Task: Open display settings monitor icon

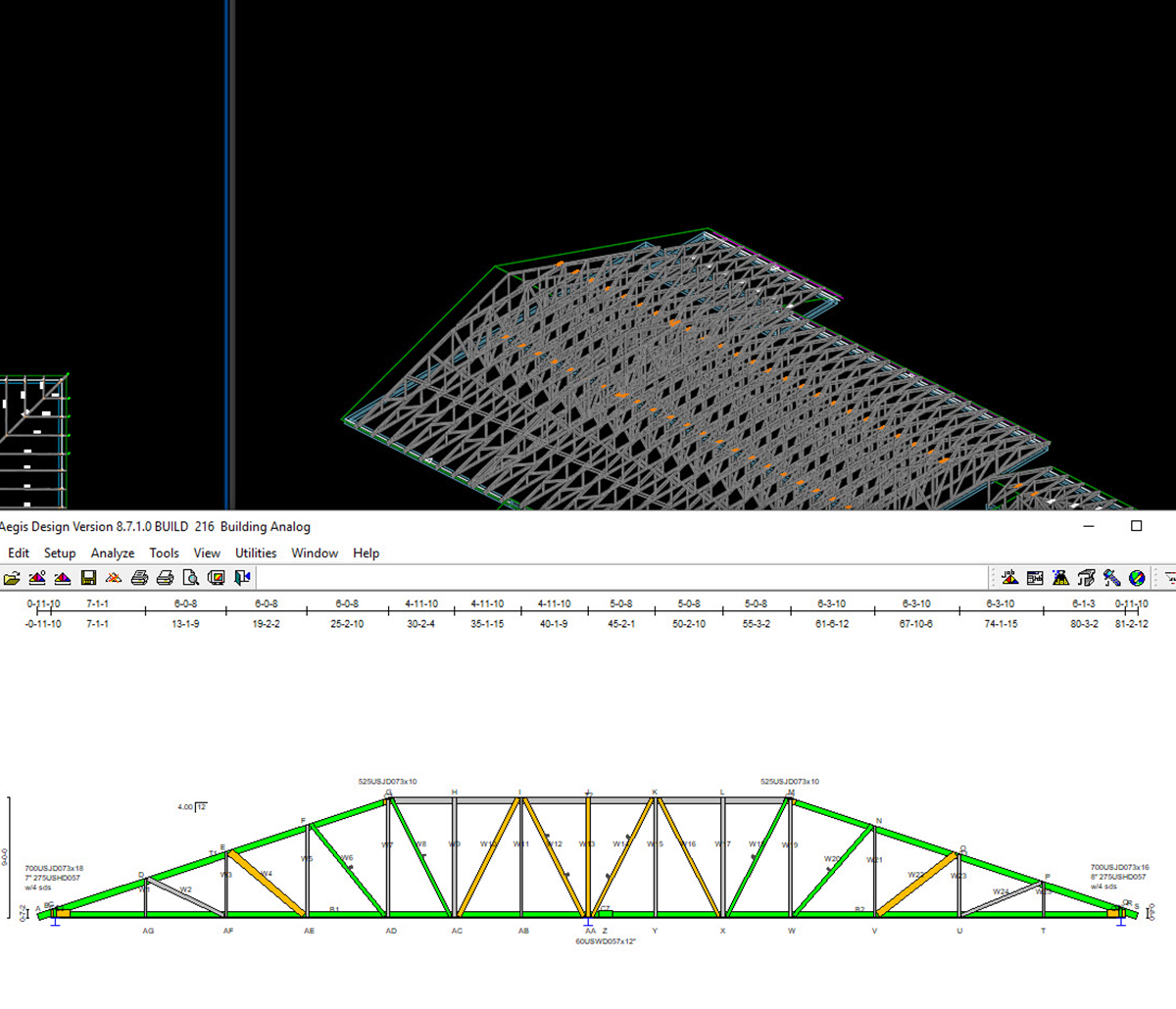Action: pyautogui.click(x=217, y=577)
